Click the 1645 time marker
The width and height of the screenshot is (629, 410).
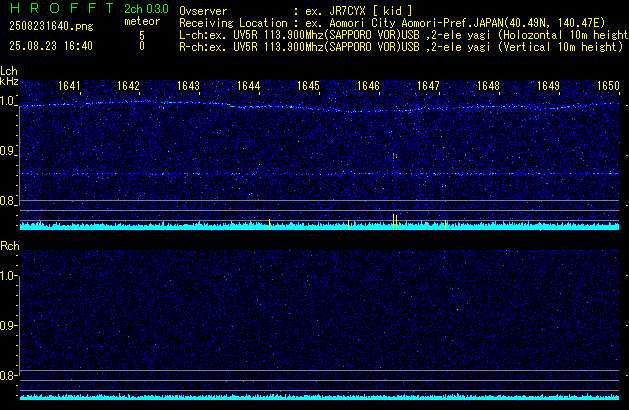[308, 86]
